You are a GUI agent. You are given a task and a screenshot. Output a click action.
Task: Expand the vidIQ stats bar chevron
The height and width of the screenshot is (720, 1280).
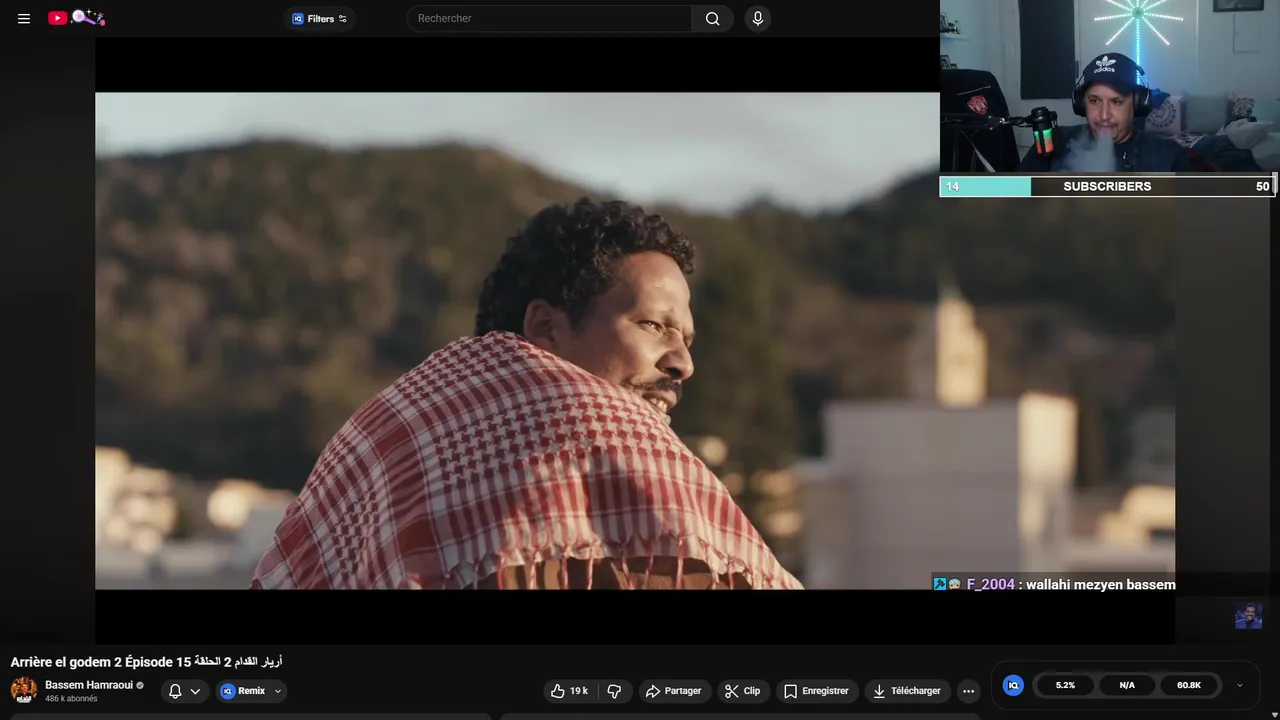click(1240, 685)
